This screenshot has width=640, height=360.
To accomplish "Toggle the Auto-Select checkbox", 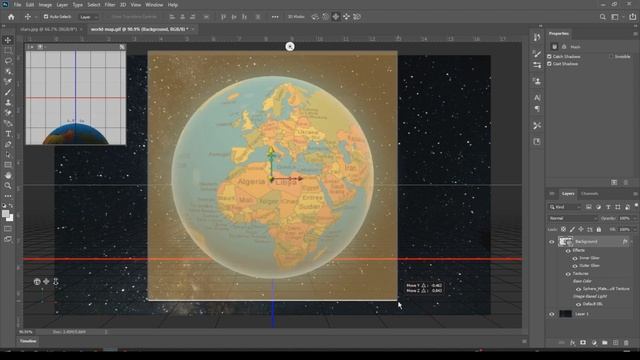I will (x=46, y=17).
